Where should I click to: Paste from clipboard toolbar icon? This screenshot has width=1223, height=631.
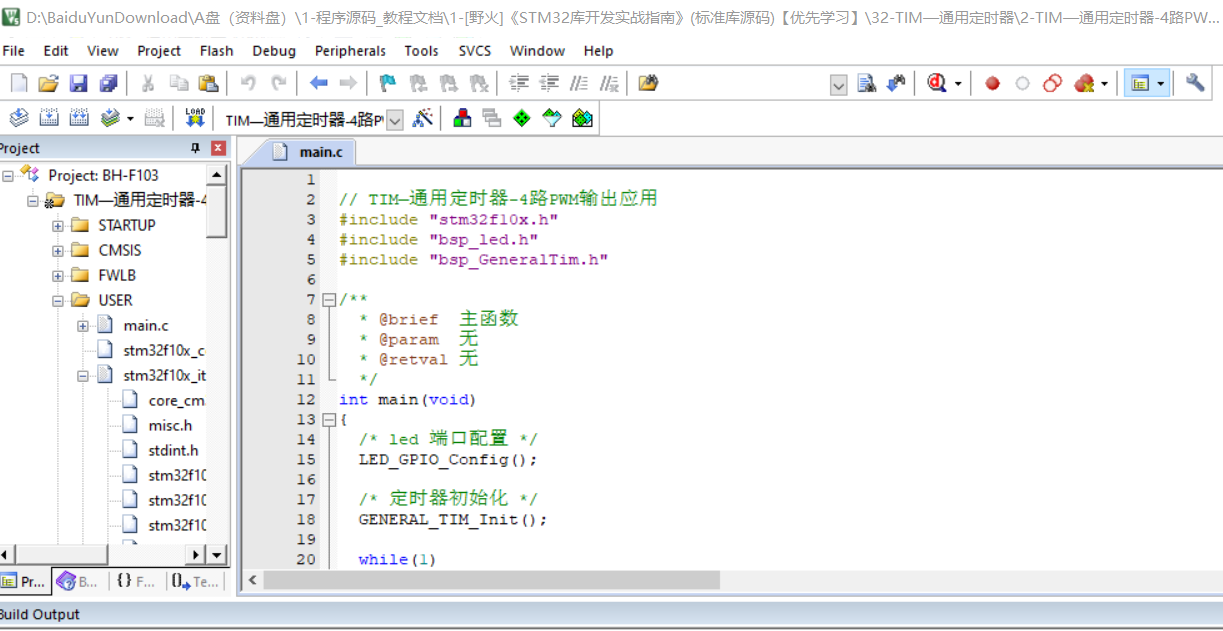(x=208, y=84)
